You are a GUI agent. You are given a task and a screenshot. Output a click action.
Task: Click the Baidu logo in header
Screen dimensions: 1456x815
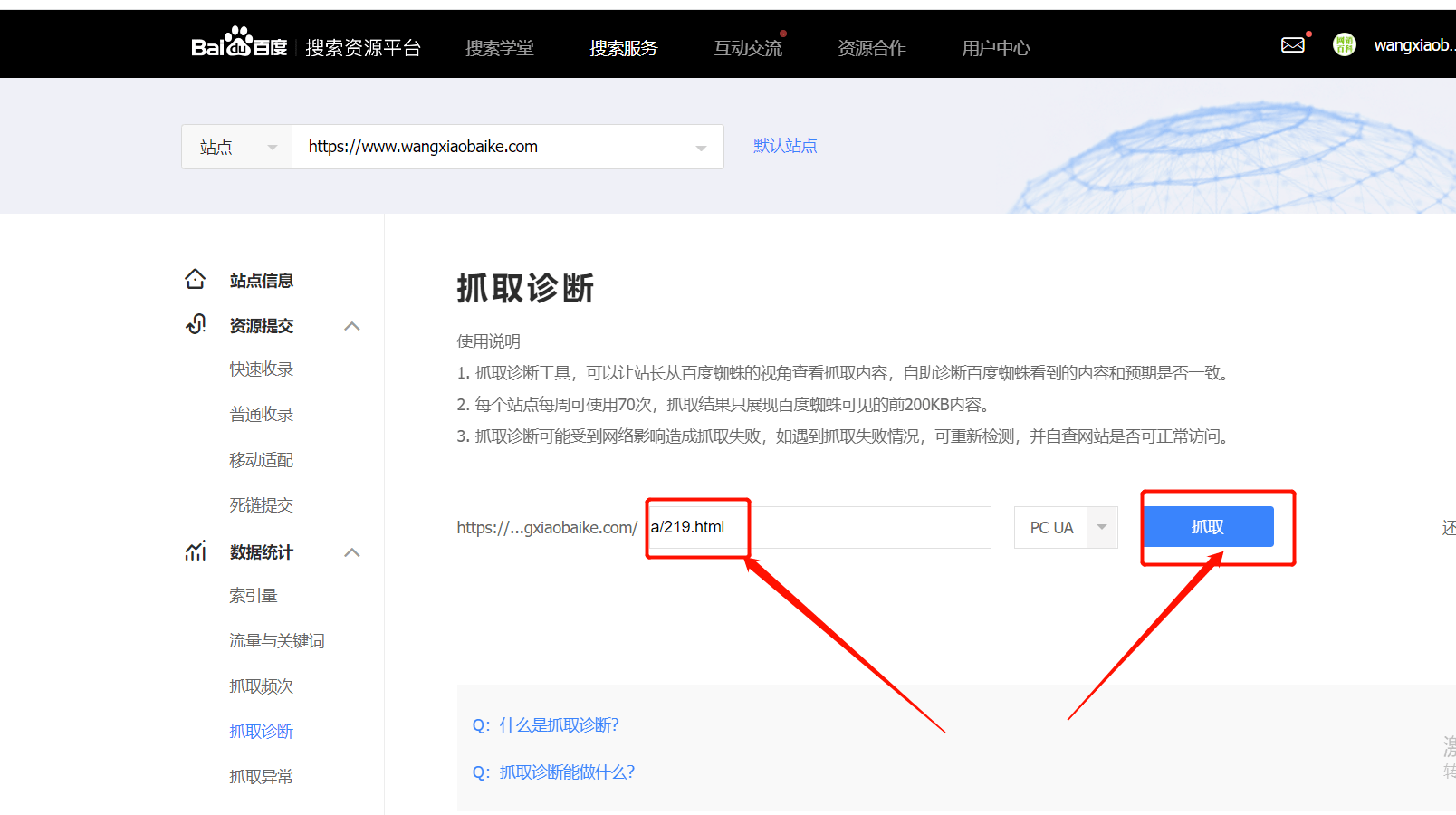pos(238,43)
